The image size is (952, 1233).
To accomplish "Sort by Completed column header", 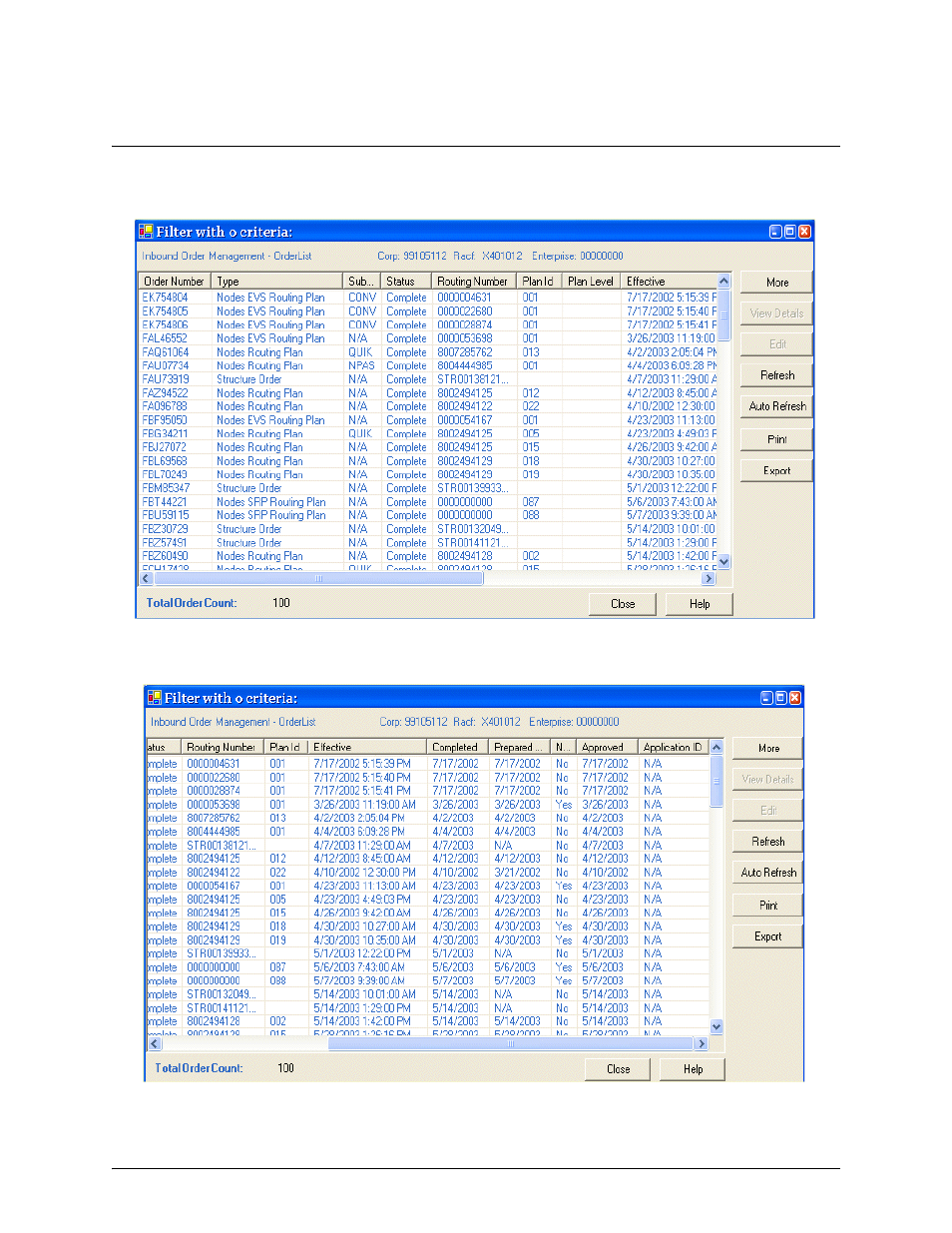I will click(457, 747).
